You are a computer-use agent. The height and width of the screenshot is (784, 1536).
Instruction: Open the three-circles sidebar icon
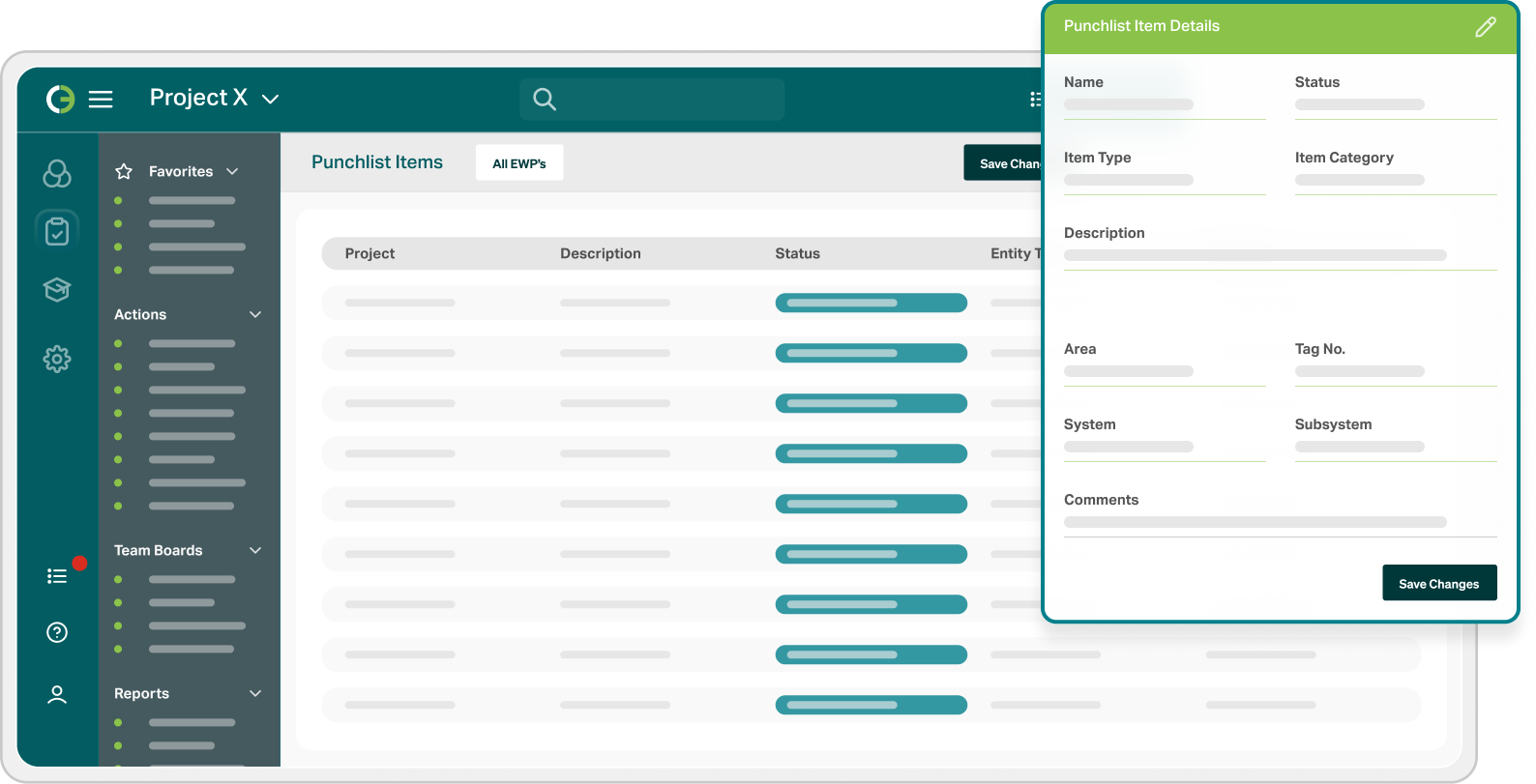(x=57, y=174)
